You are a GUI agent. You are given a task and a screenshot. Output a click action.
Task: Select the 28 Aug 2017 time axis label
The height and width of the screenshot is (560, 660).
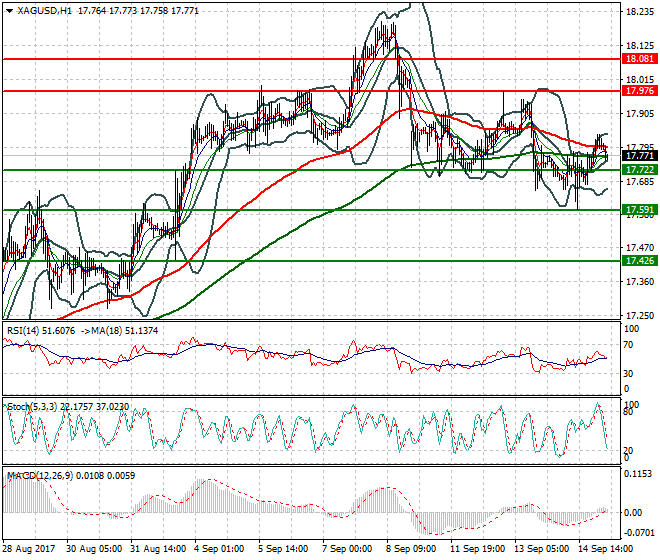pyautogui.click(x=29, y=549)
